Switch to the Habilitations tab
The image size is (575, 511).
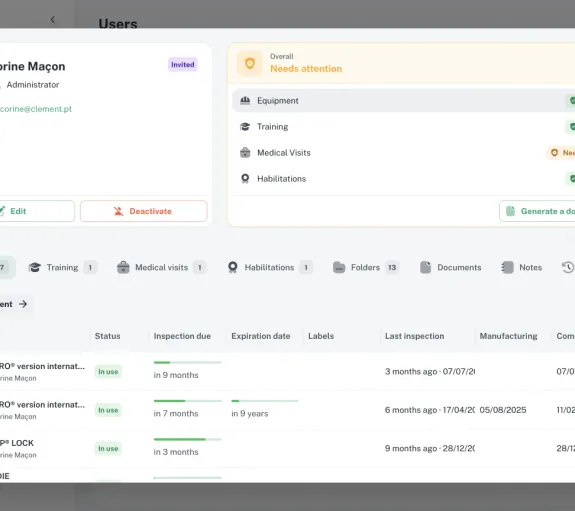pos(270,267)
